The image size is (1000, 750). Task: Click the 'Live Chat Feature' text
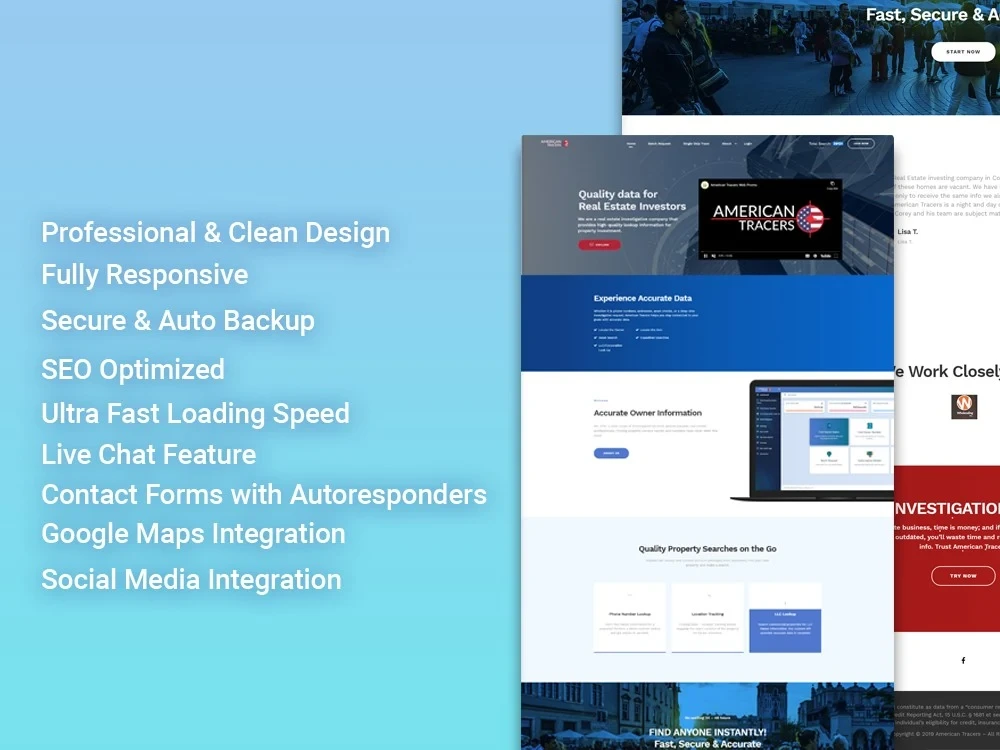pos(149,455)
